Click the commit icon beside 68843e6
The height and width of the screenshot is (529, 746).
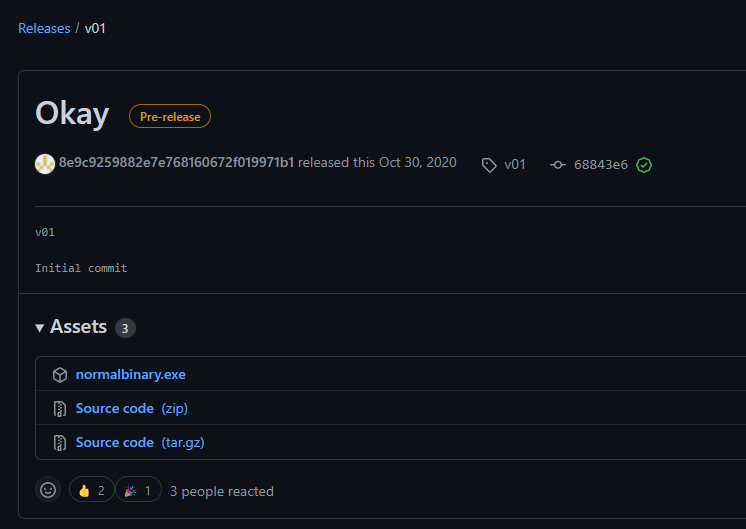point(558,165)
